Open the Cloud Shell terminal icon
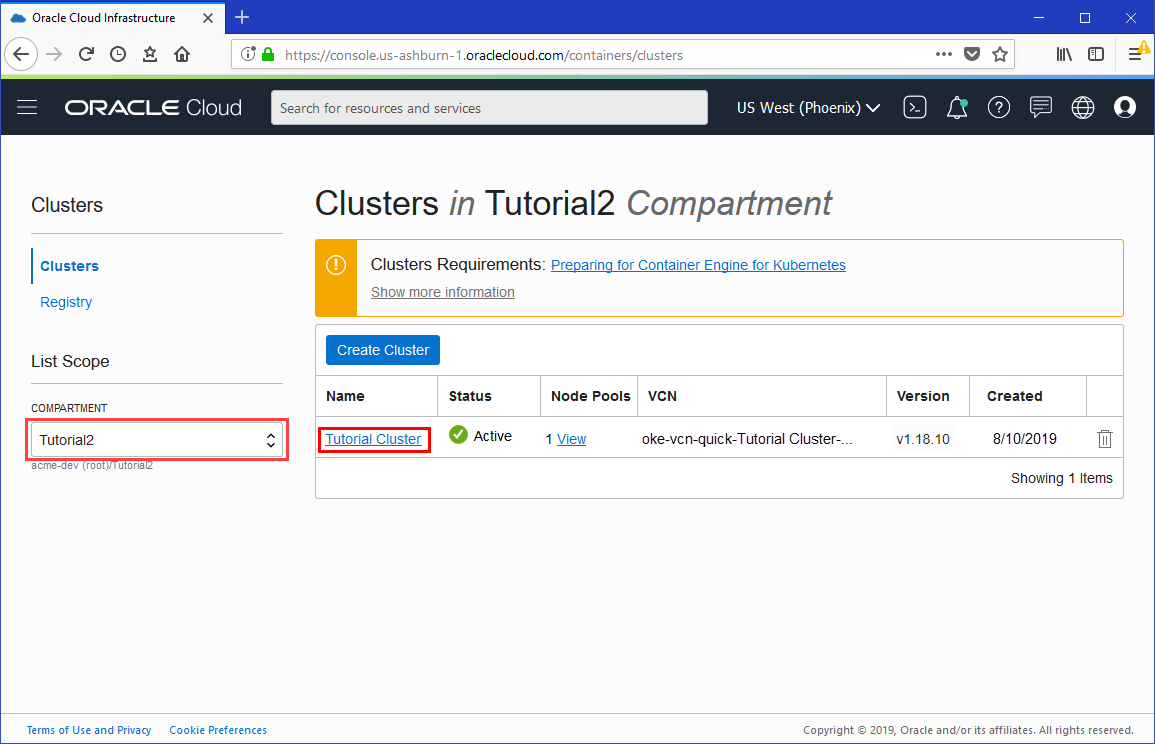The image size is (1155, 744). [915, 108]
